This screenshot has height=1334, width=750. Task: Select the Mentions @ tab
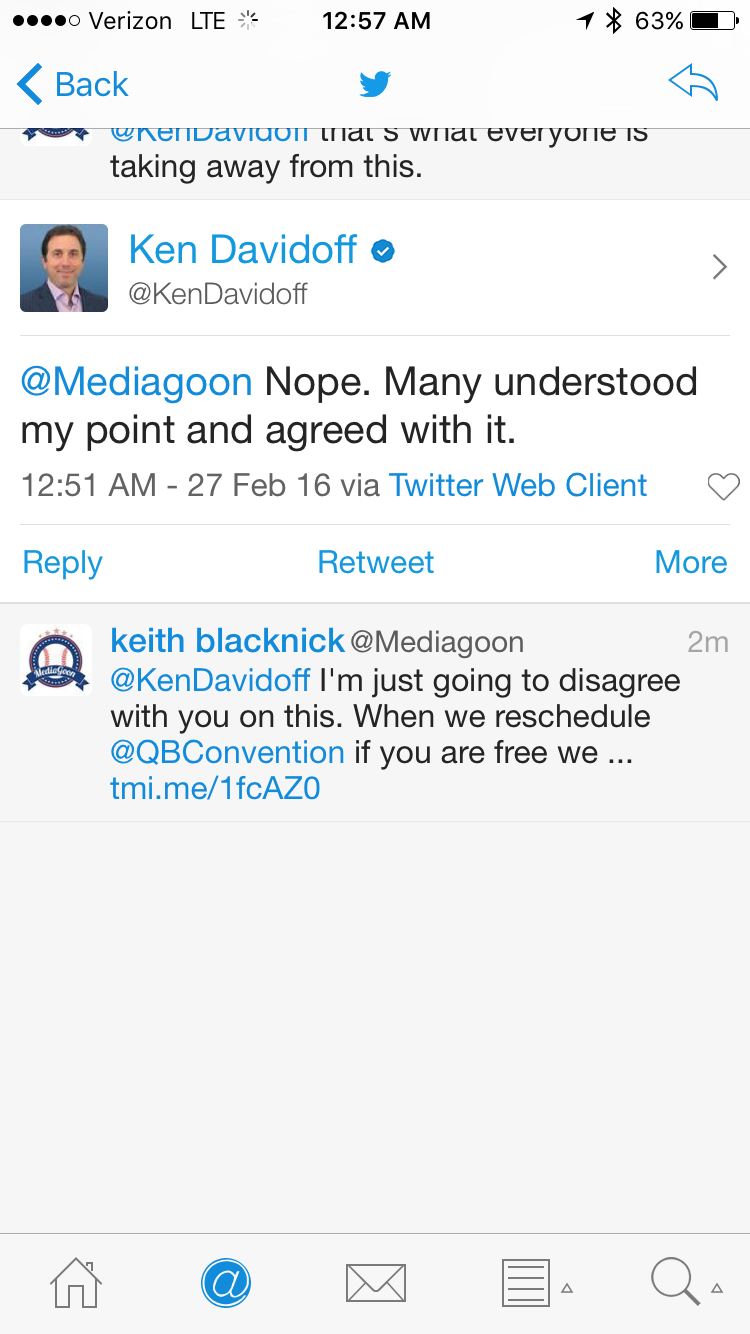[225, 1282]
